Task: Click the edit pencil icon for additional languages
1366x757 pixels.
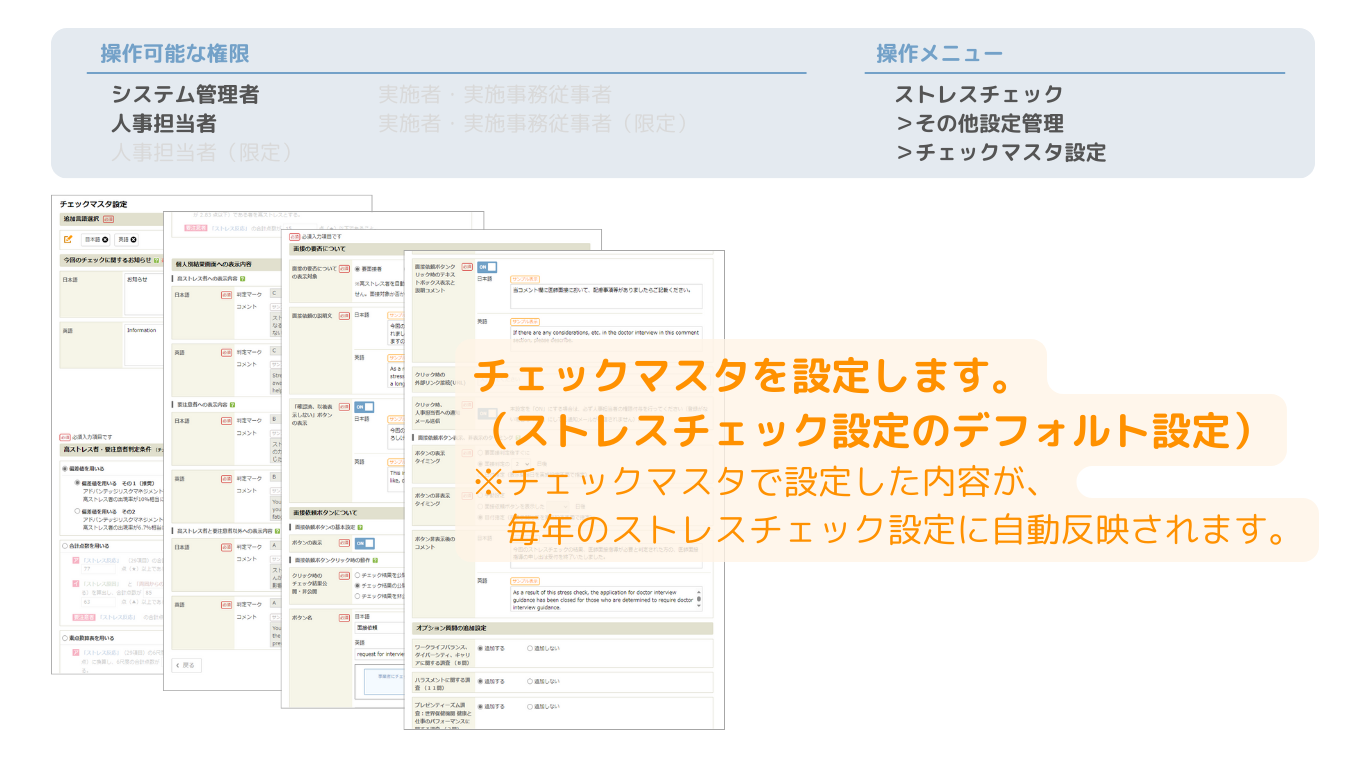Action: 68,240
